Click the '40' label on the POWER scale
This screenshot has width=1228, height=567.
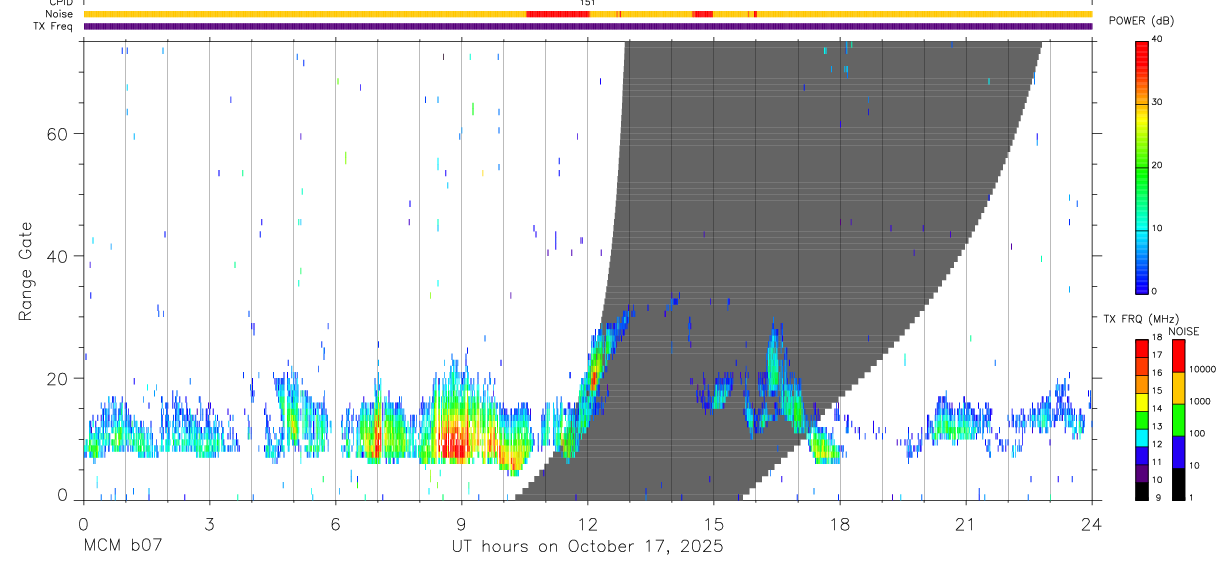(1158, 40)
